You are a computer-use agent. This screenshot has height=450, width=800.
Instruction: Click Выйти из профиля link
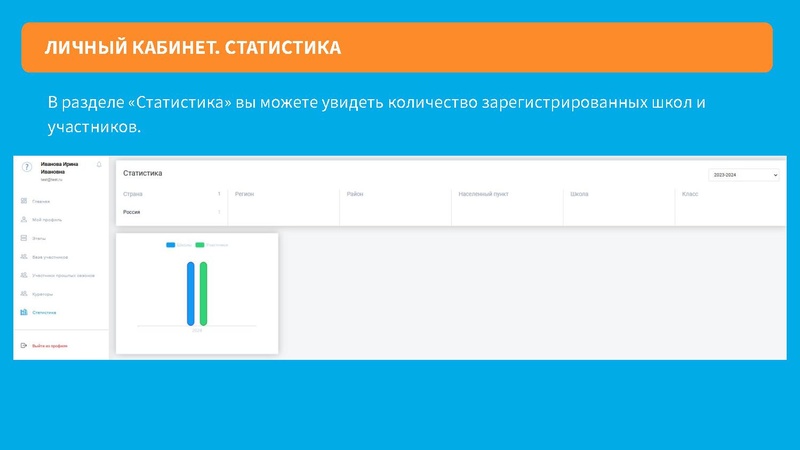(49, 346)
